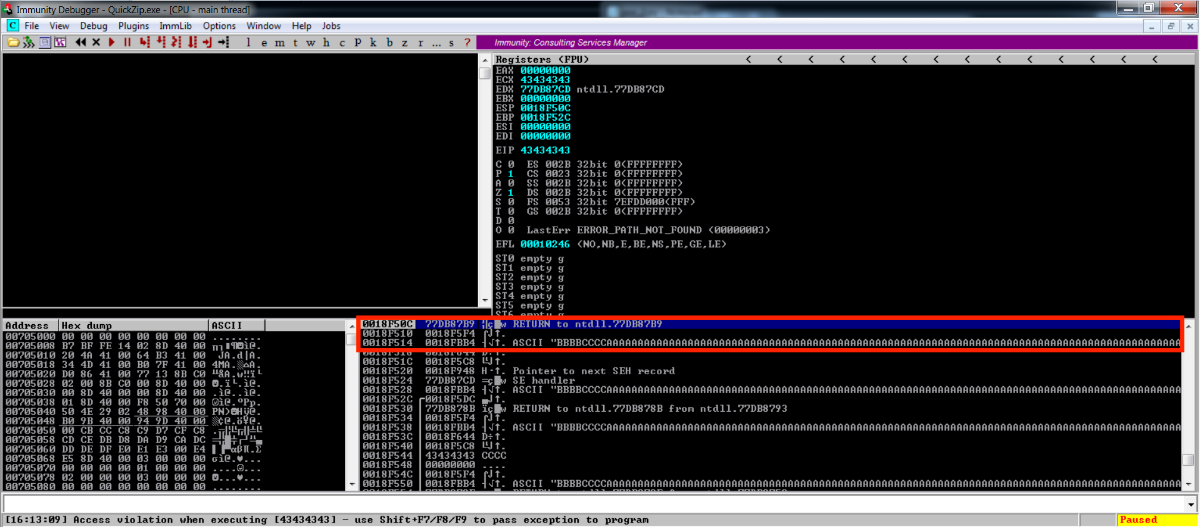Toggle the P flag value in registers

[511, 172]
